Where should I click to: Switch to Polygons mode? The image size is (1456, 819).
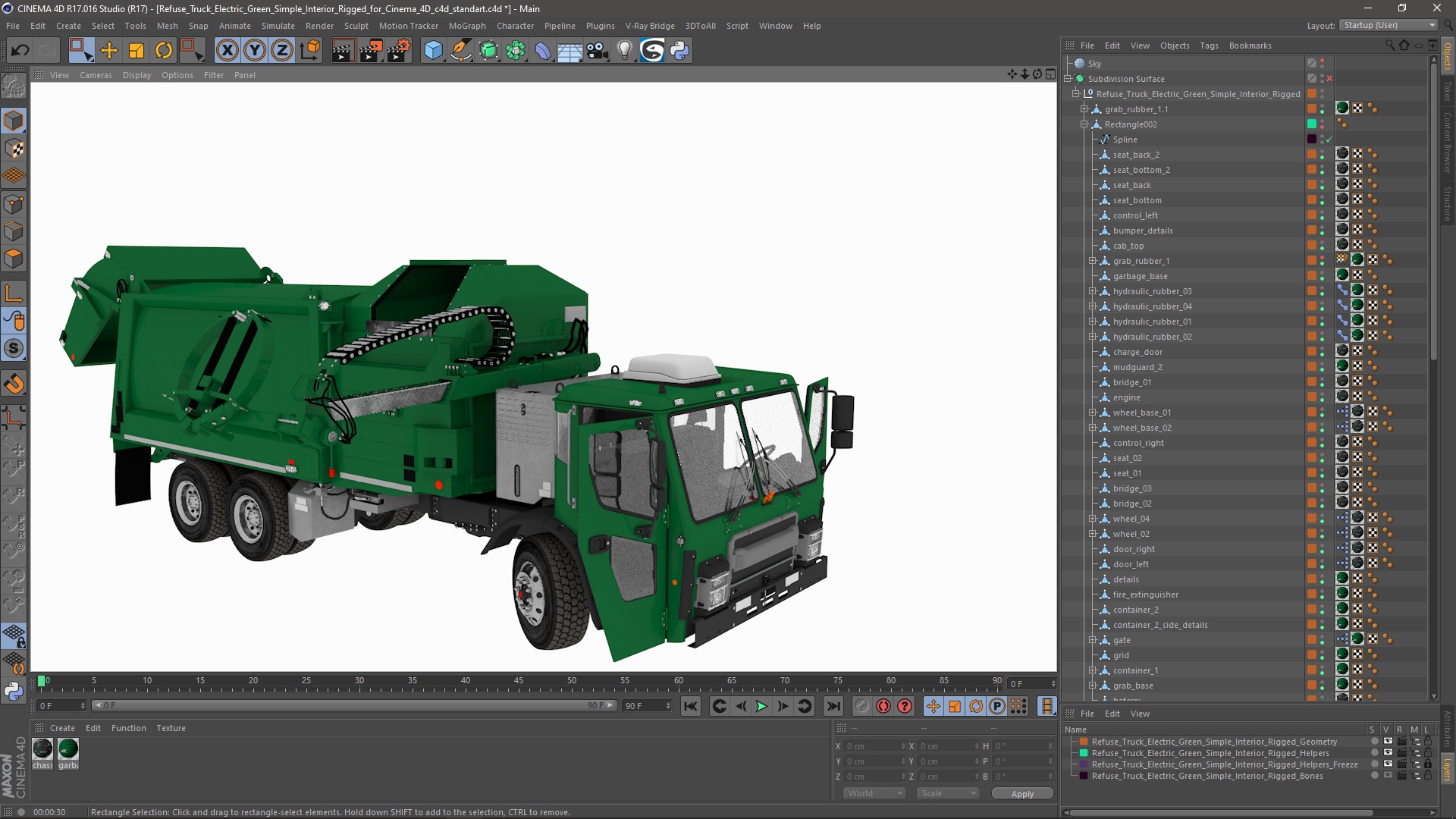point(14,259)
